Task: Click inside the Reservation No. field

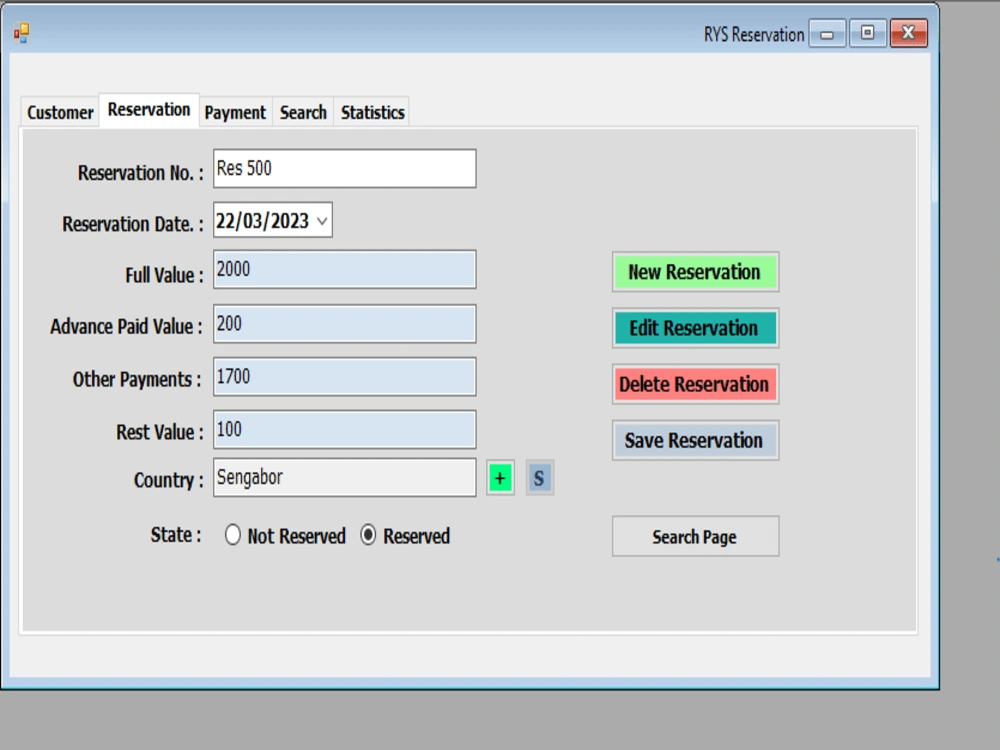Action: pyautogui.click(x=344, y=168)
